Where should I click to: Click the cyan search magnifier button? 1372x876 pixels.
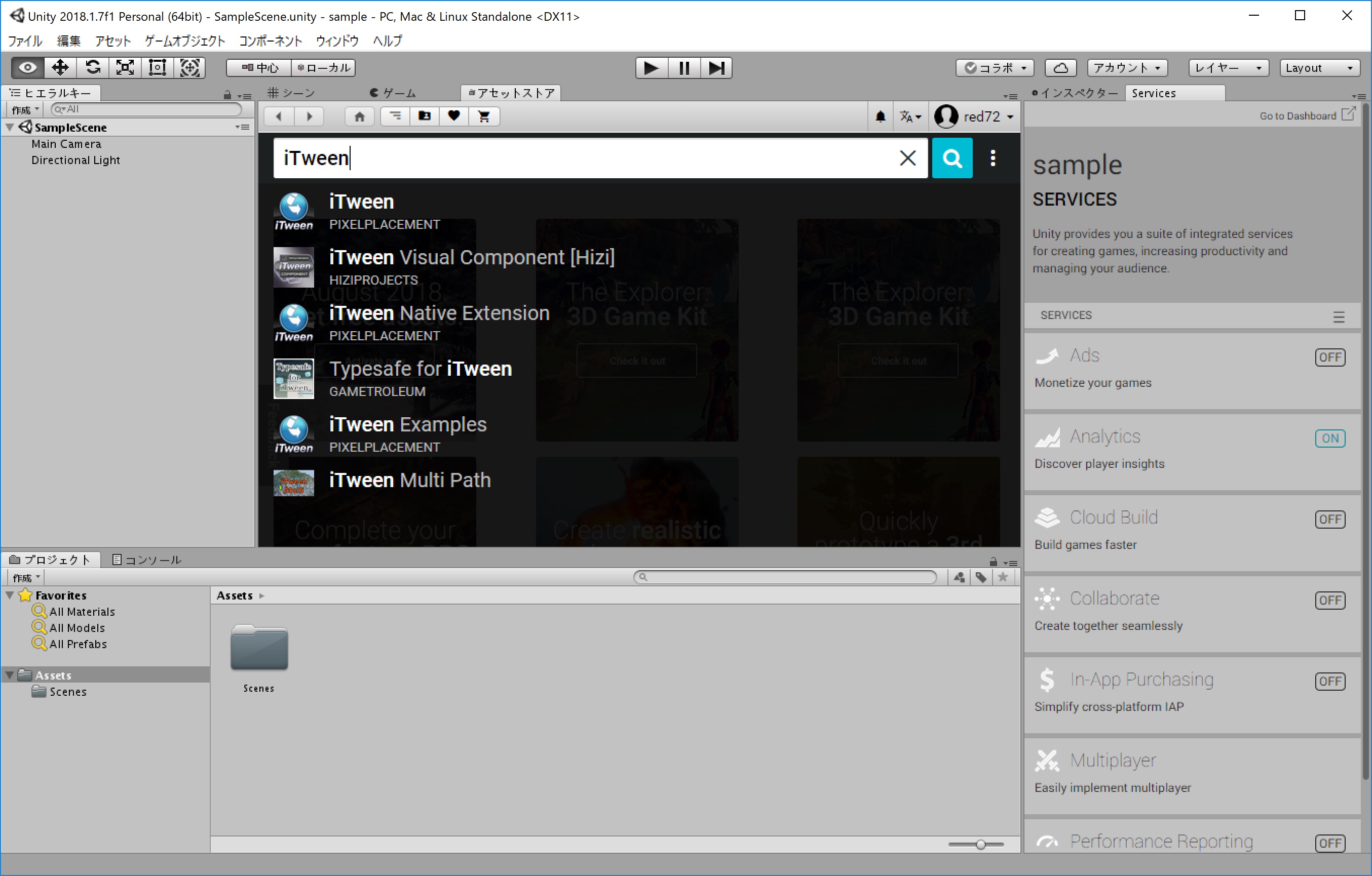(x=951, y=158)
